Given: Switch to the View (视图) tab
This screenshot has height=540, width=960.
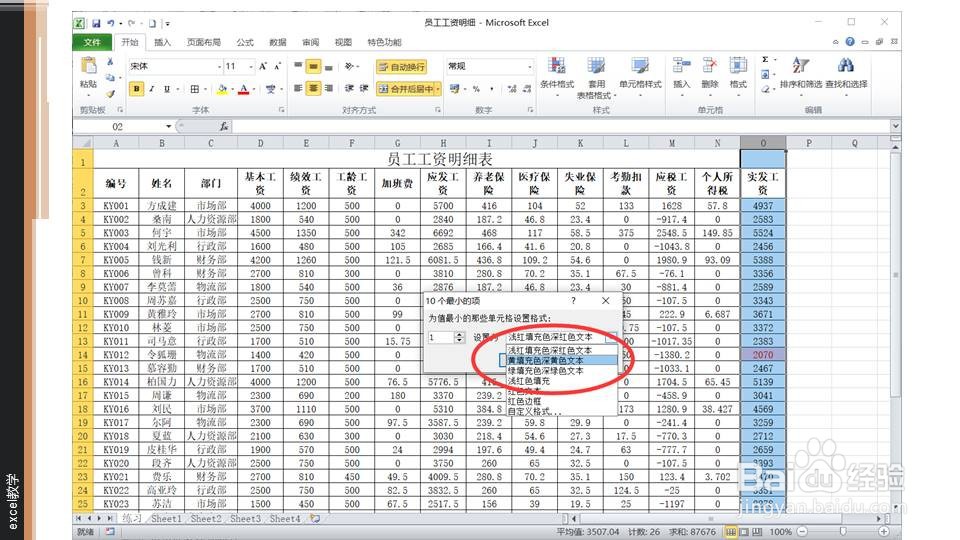Looking at the screenshot, I should click(343, 42).
